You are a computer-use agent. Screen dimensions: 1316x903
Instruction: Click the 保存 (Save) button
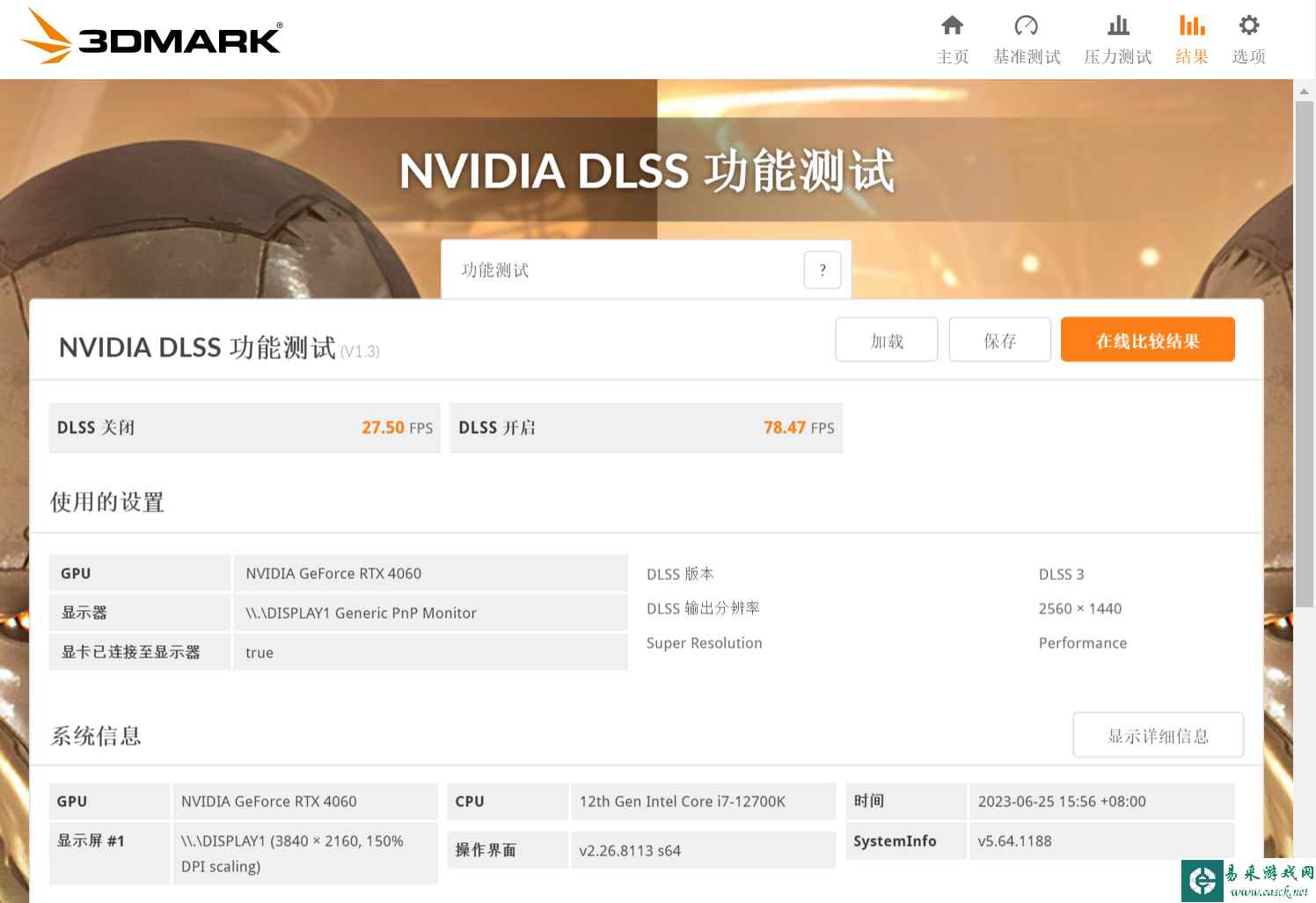coord(1000,341)
